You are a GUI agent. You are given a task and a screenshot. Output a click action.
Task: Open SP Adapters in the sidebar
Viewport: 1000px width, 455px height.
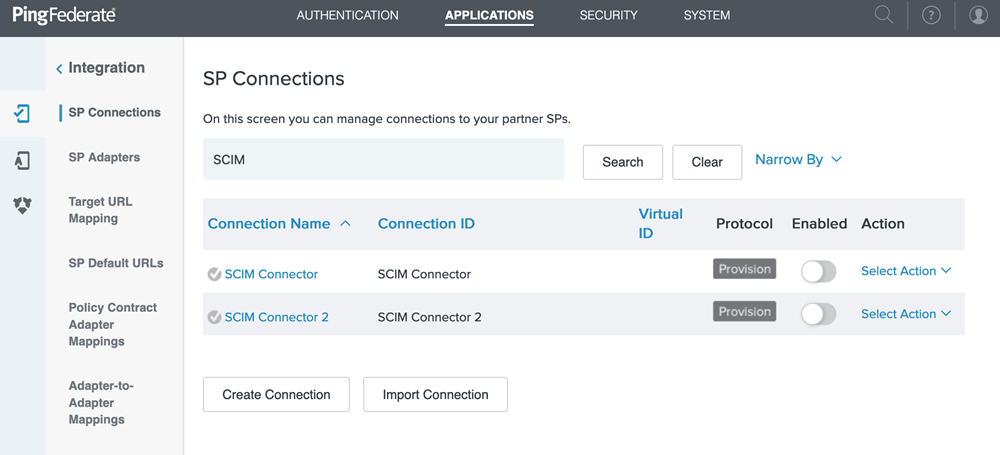104,157
